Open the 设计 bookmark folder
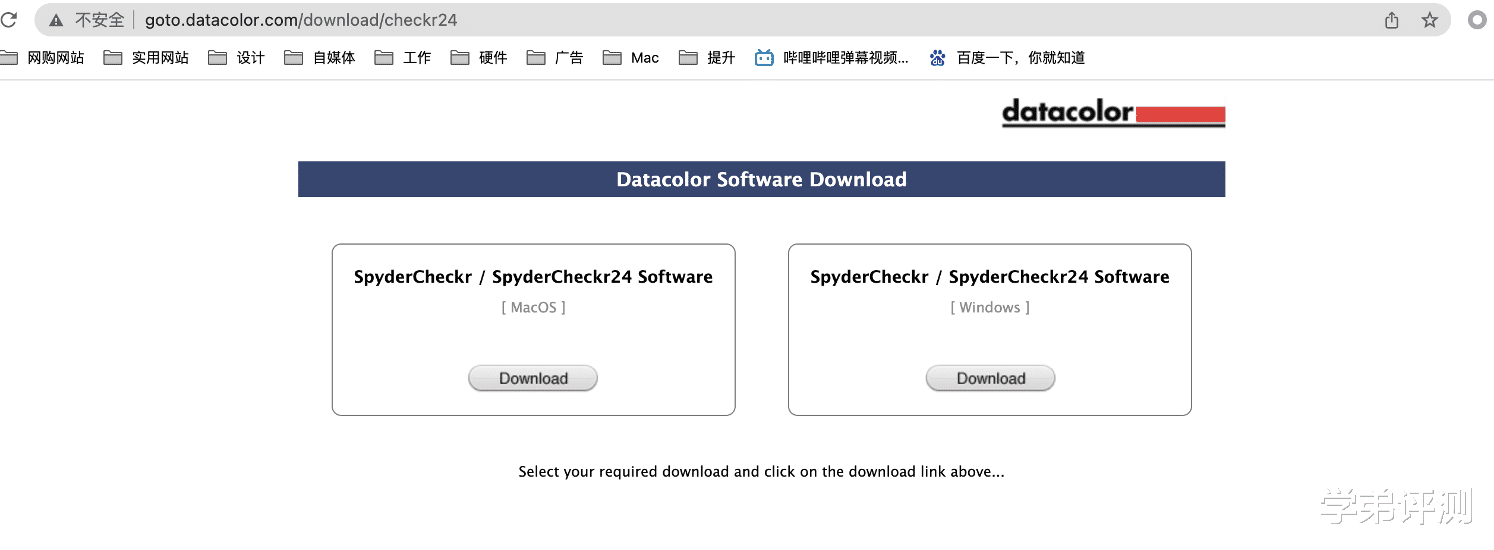The width and height of the screenshot is (1494, 550). [237, 58]
